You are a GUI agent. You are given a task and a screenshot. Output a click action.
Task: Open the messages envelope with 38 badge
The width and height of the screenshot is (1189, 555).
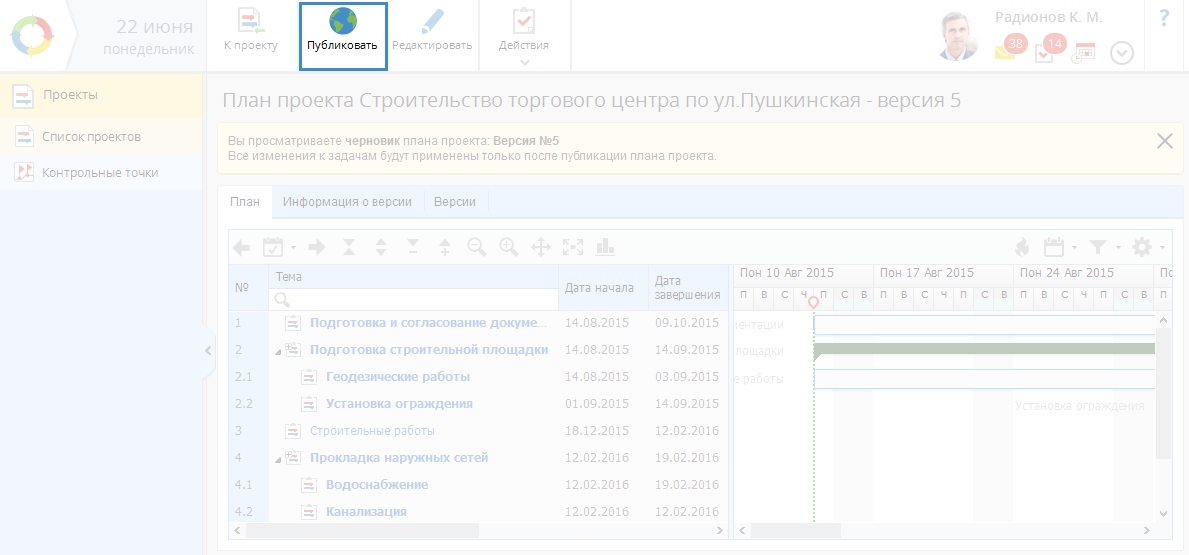tap(1007, 51)
